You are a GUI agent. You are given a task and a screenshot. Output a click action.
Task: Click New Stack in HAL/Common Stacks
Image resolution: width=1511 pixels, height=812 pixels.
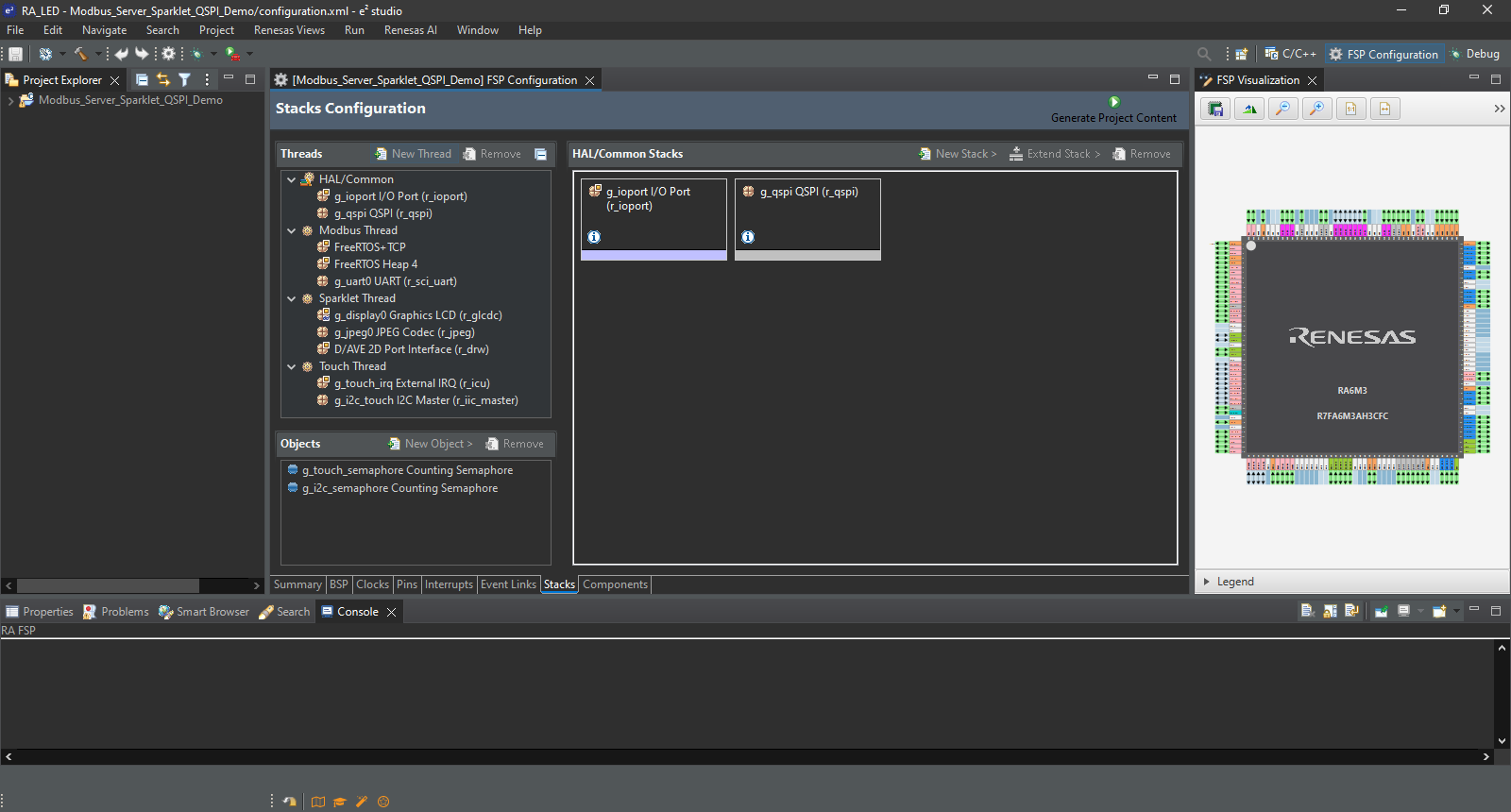(x=958, y=154)
